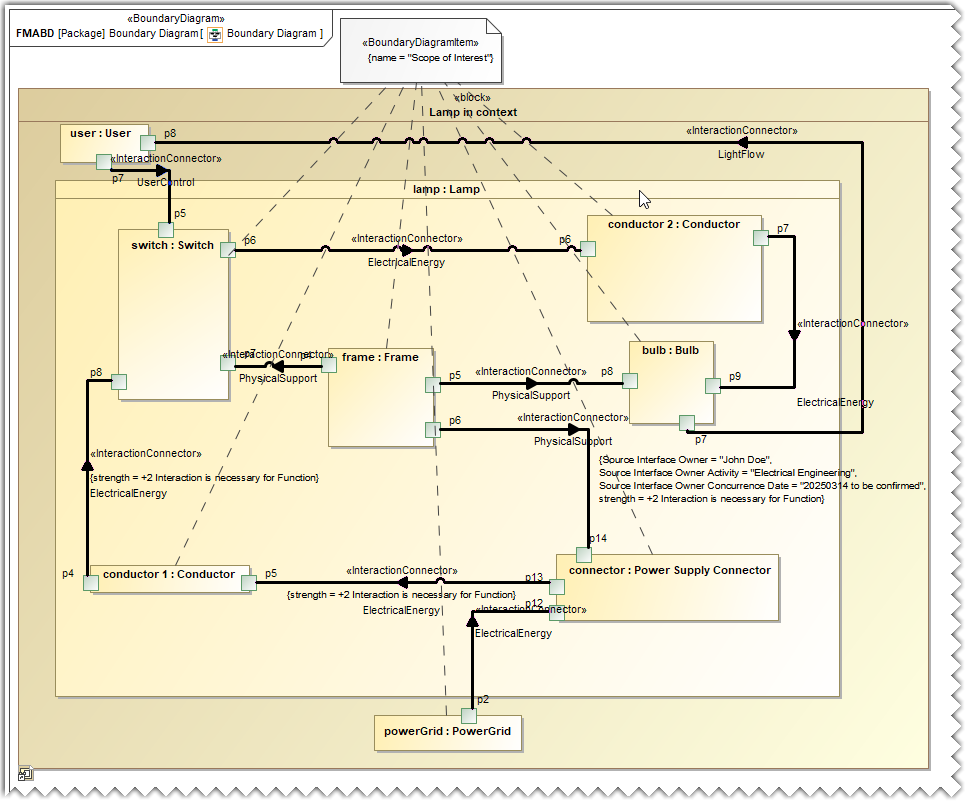
Task: Click the lamp : Lamp title bar
Action: [447, 189]
